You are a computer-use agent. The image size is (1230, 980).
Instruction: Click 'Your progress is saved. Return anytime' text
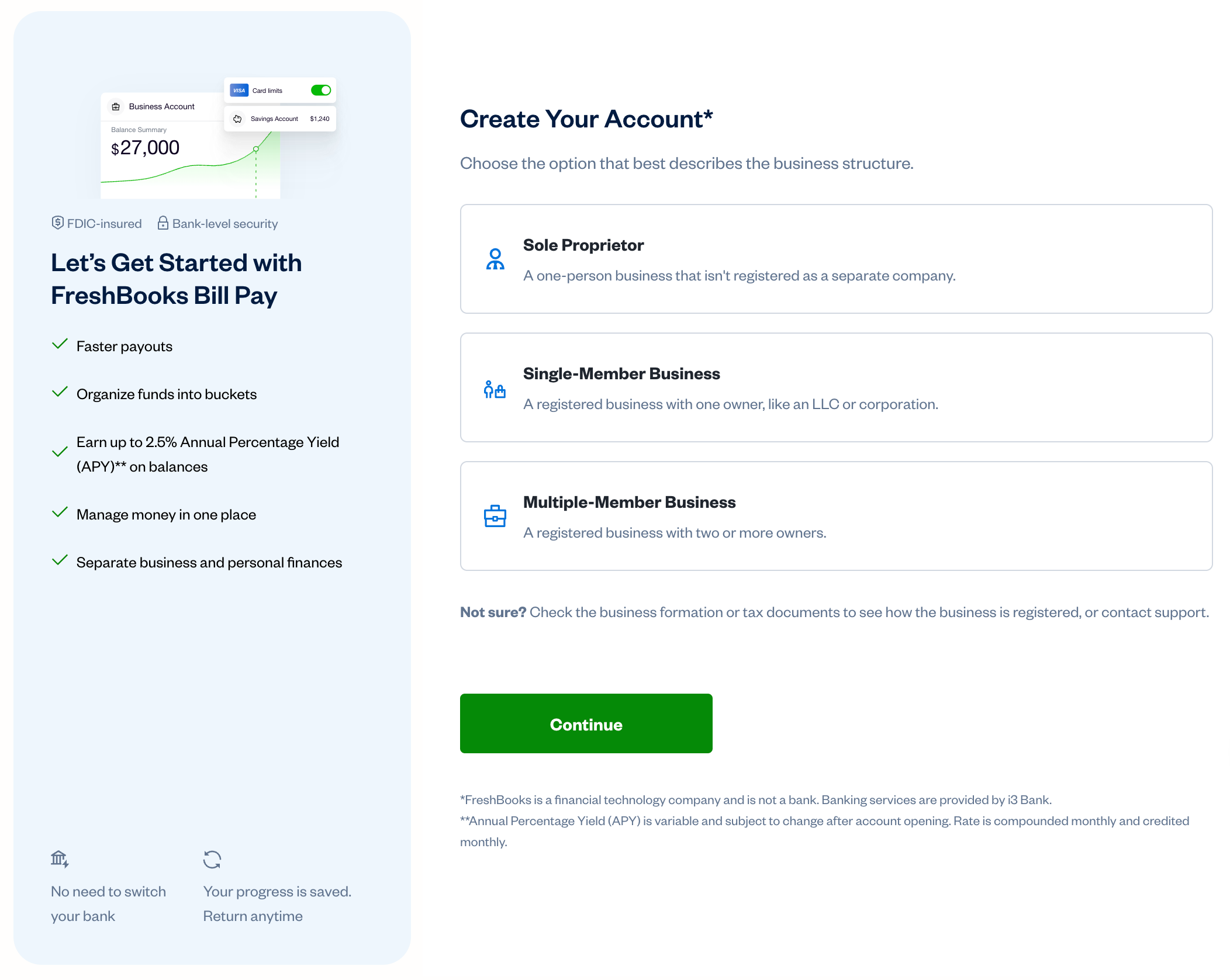[277, 903]
